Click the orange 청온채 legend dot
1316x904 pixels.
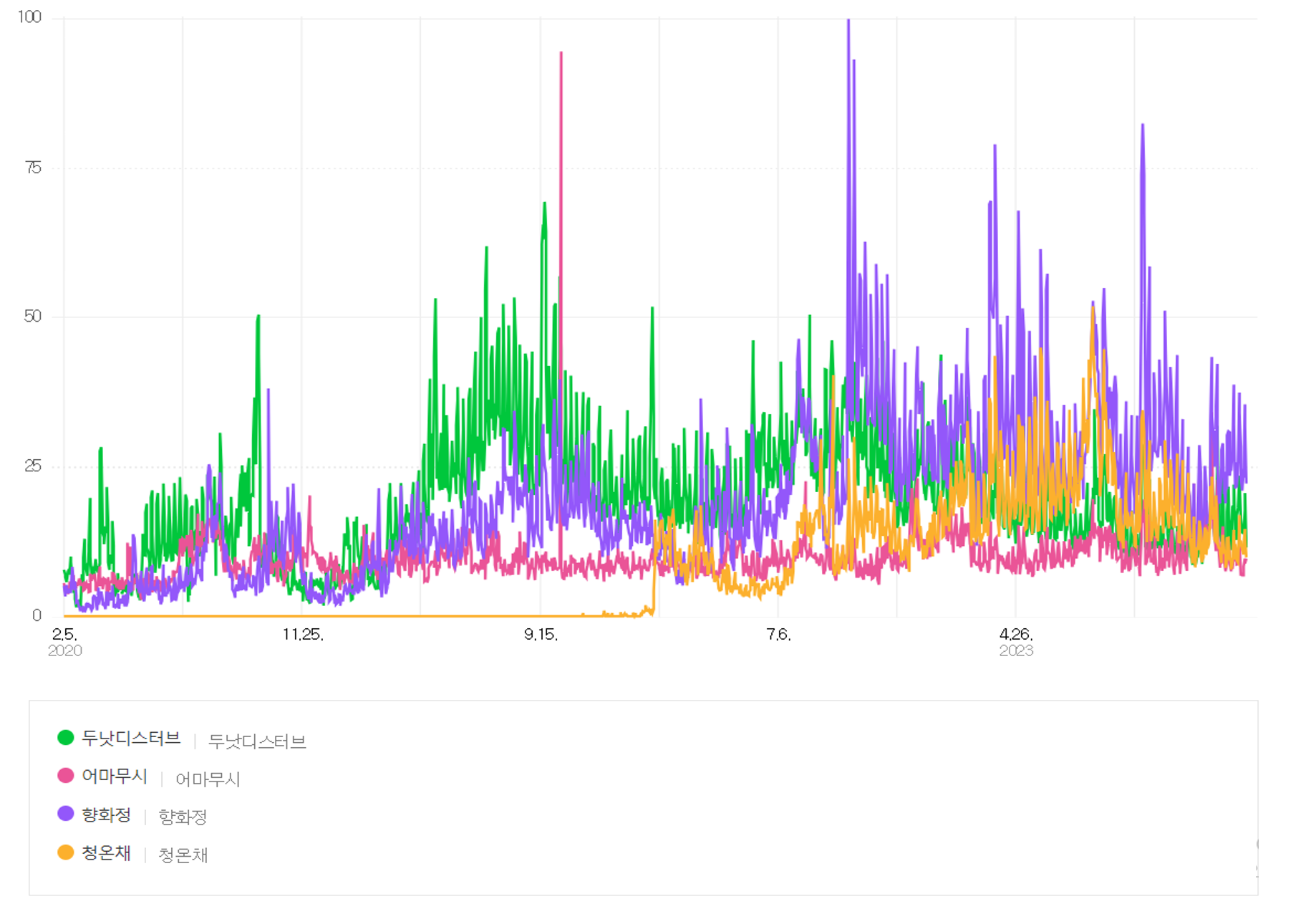(x=65, y=852)
